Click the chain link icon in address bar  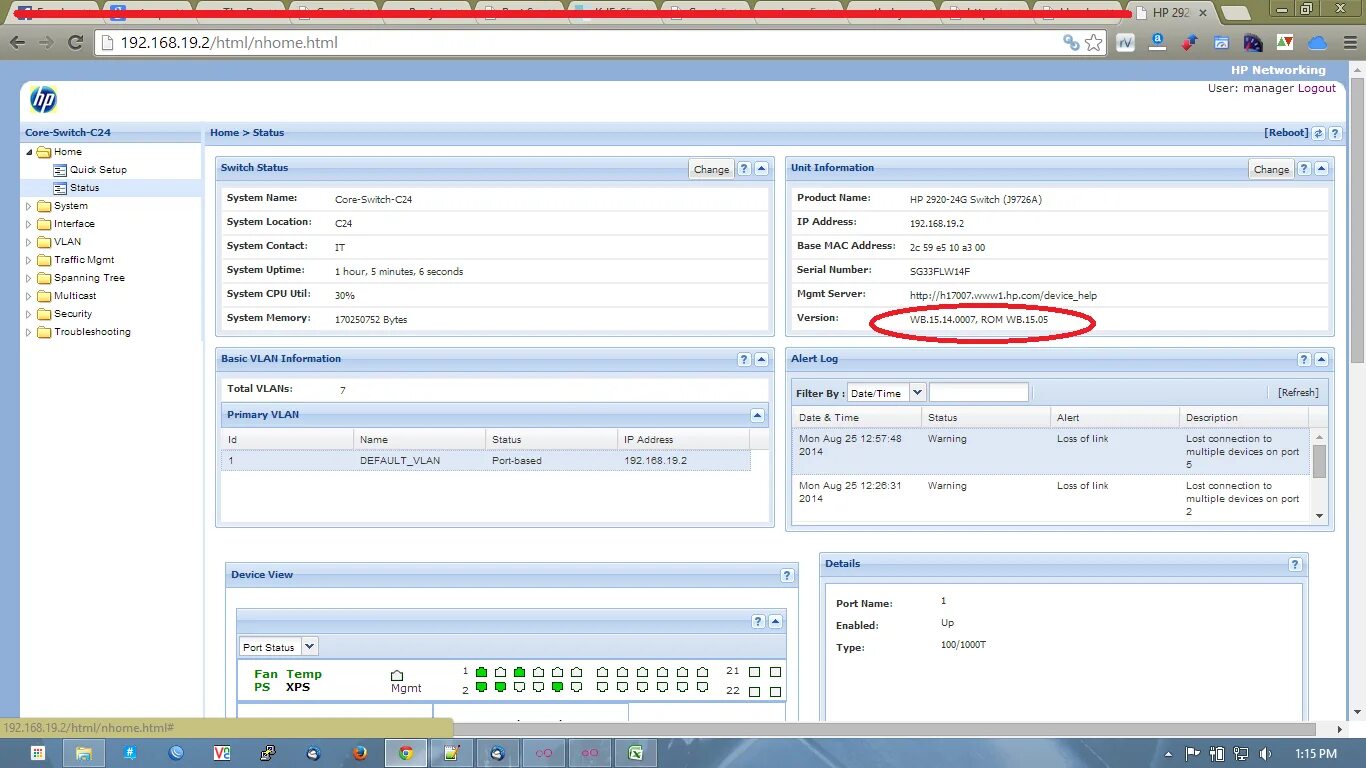pyautogui.click(x=1071, y=43)
